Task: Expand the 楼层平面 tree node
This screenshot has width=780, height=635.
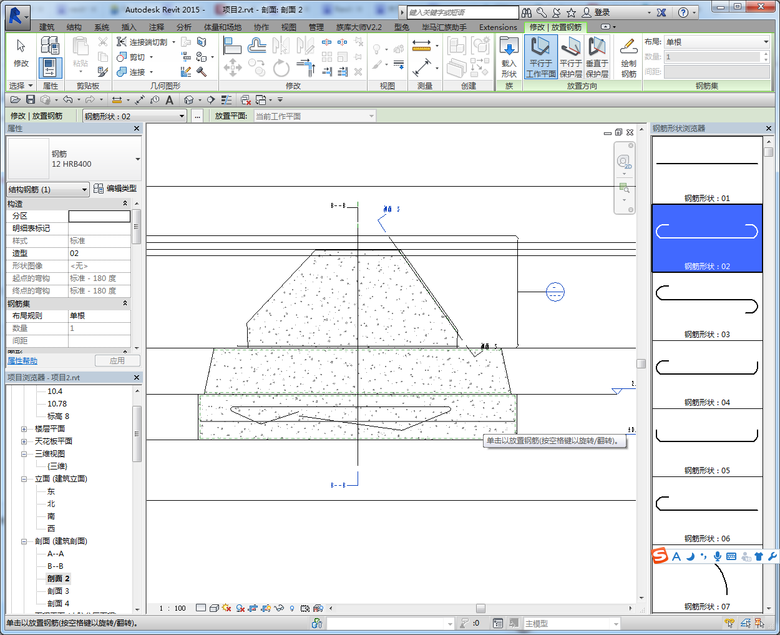Action: pos(24,428)
